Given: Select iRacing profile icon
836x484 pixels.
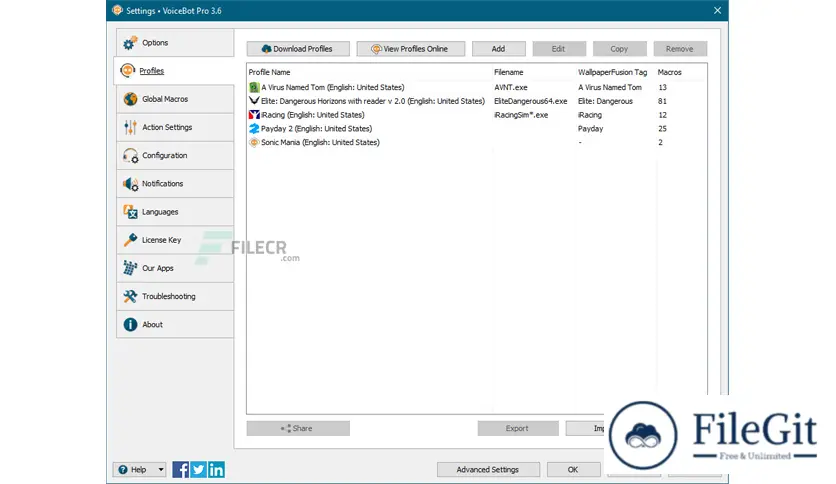Looking at the screenshot, I should pos(254,115).
